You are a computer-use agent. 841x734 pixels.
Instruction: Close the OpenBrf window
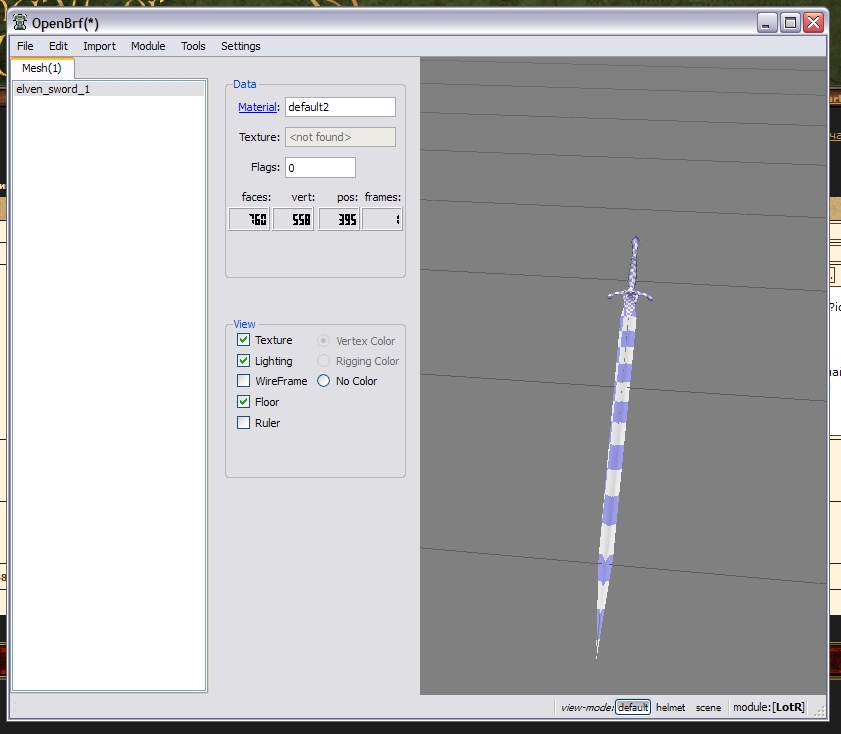(x=814, y=23)
